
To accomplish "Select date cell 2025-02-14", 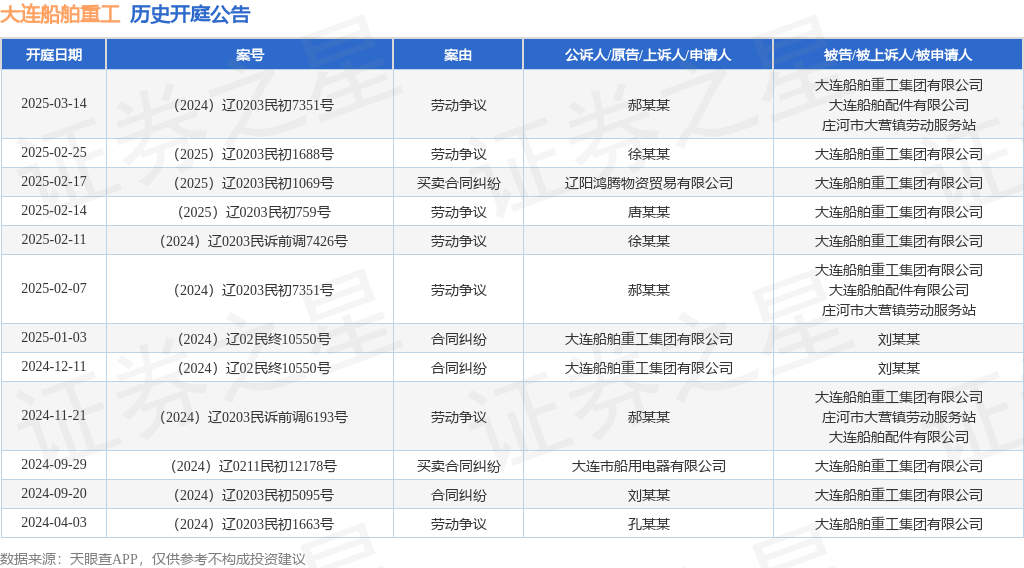I will [x=54, y=211].
